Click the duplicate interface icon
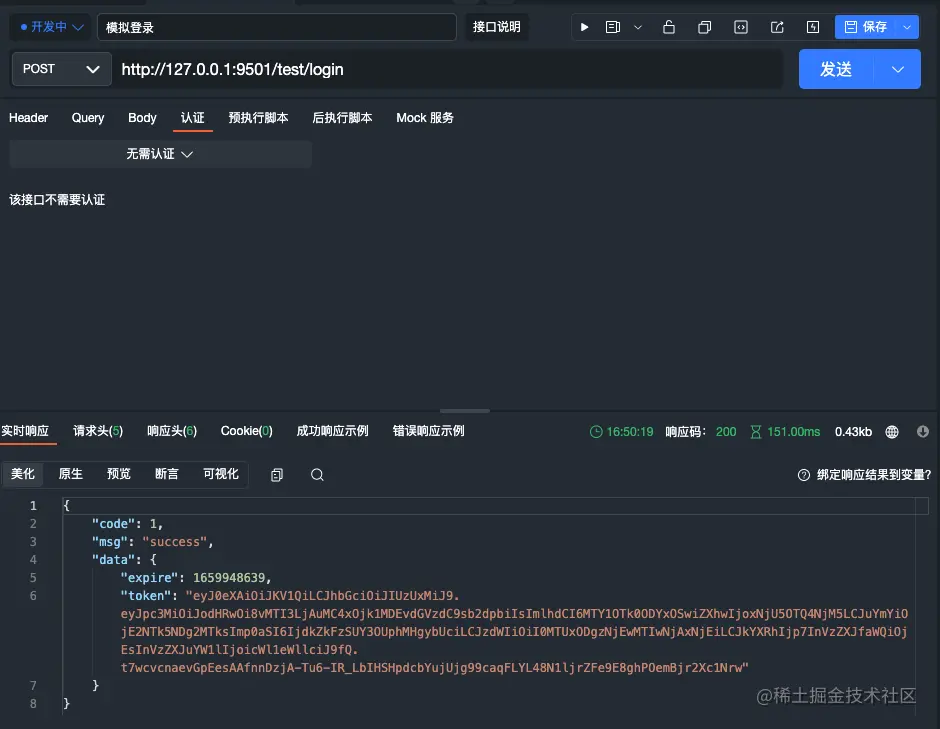The height and width of the screenshot is (729, 940). coord(705,27)
